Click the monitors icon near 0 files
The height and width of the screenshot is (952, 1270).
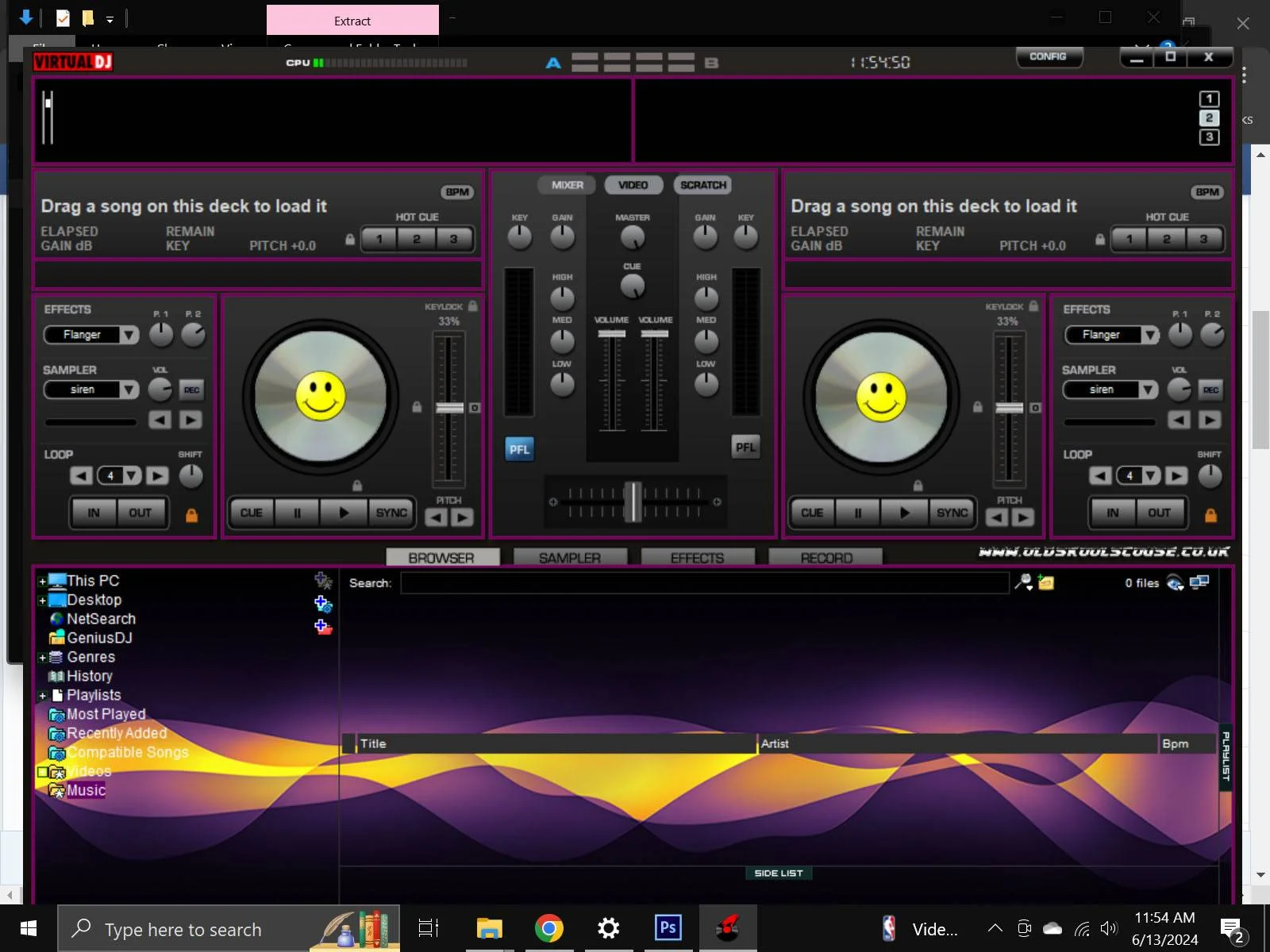pos(1199,582)
